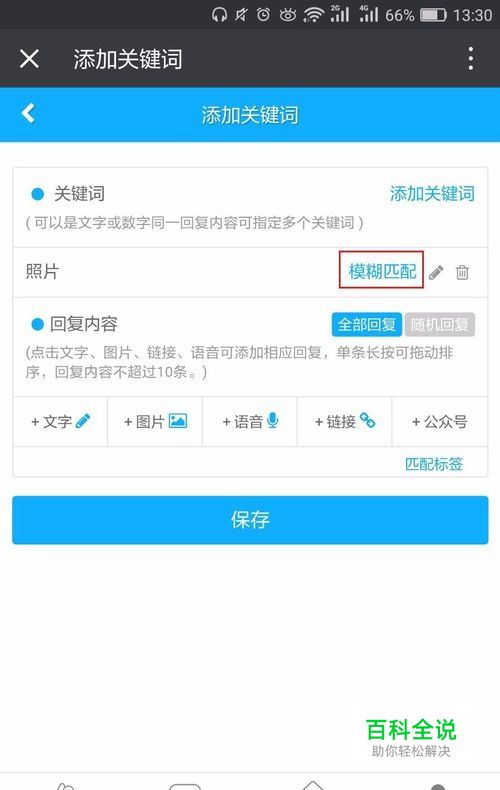Add a link reply with +链接
The width and height of the screenshot is (500, 790).
pyautogui.click(x=345, y=421)
